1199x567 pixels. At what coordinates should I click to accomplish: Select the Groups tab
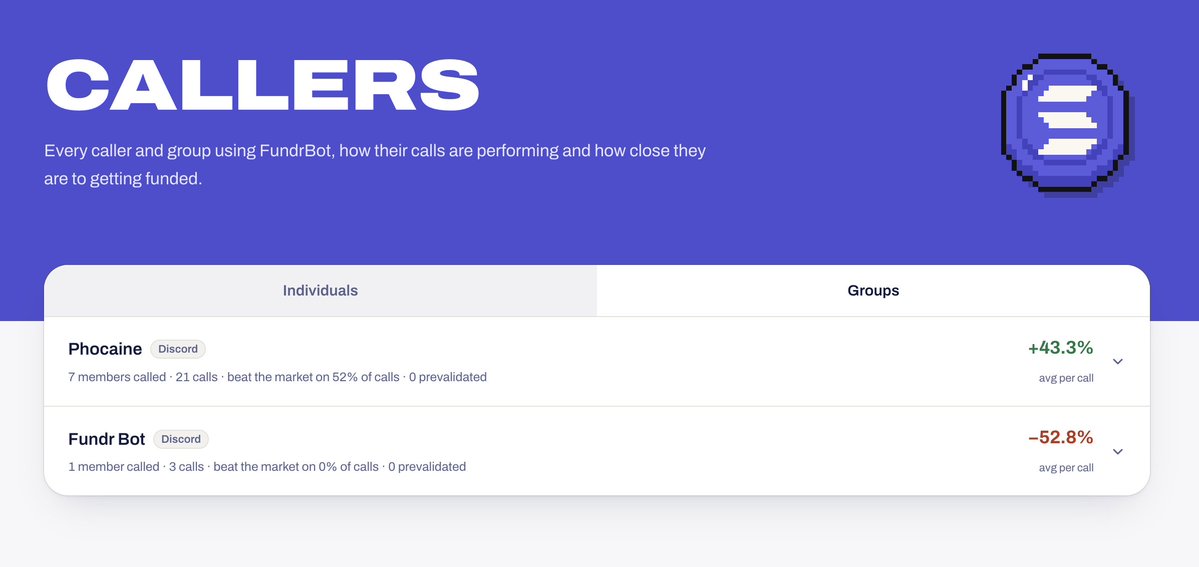click(873, 291)
